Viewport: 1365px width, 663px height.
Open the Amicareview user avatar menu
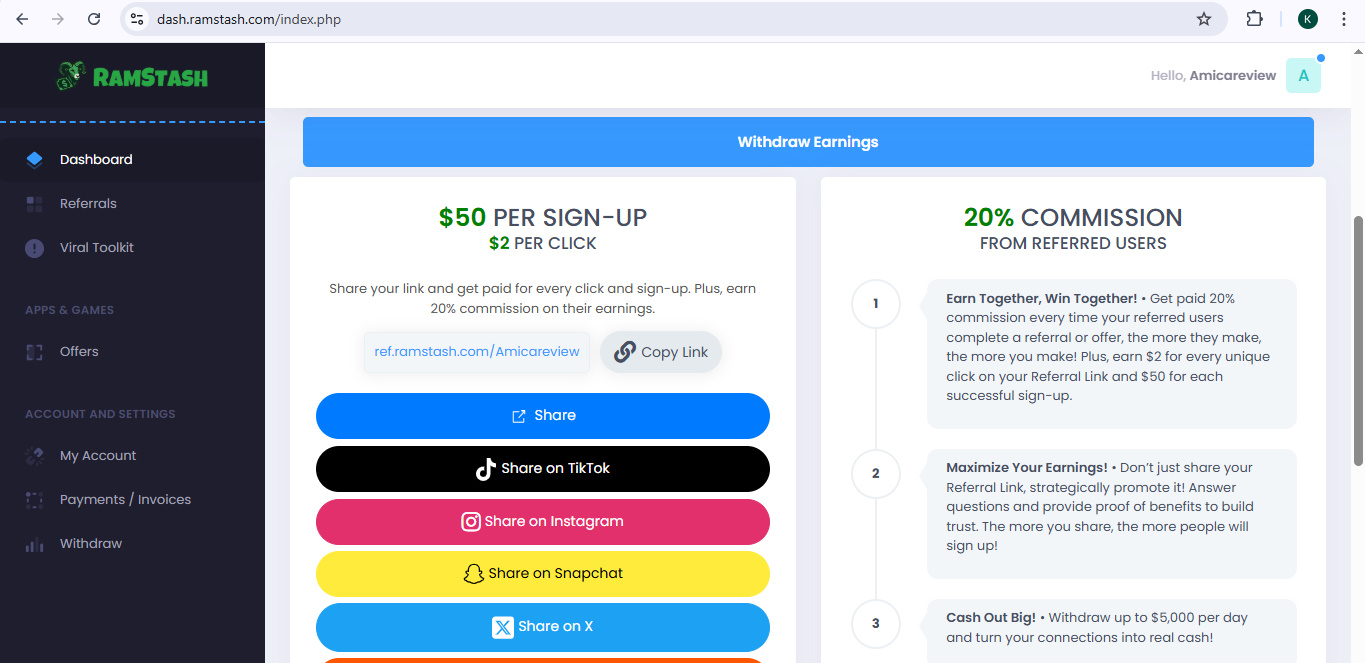point(1303,76)
